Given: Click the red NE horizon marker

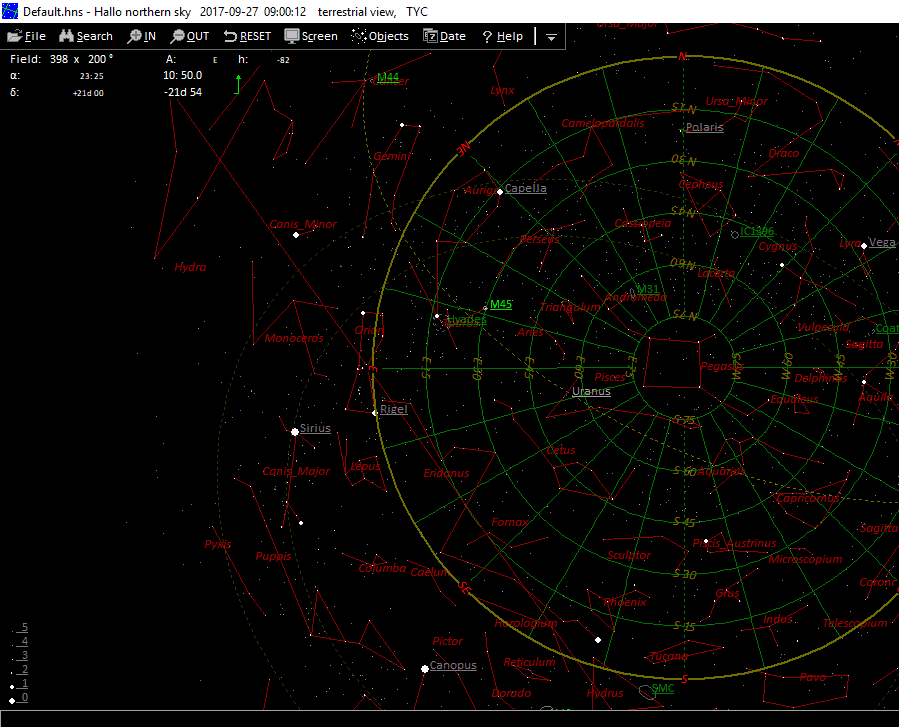Looking at the screenshot, I should click(463, 148).
